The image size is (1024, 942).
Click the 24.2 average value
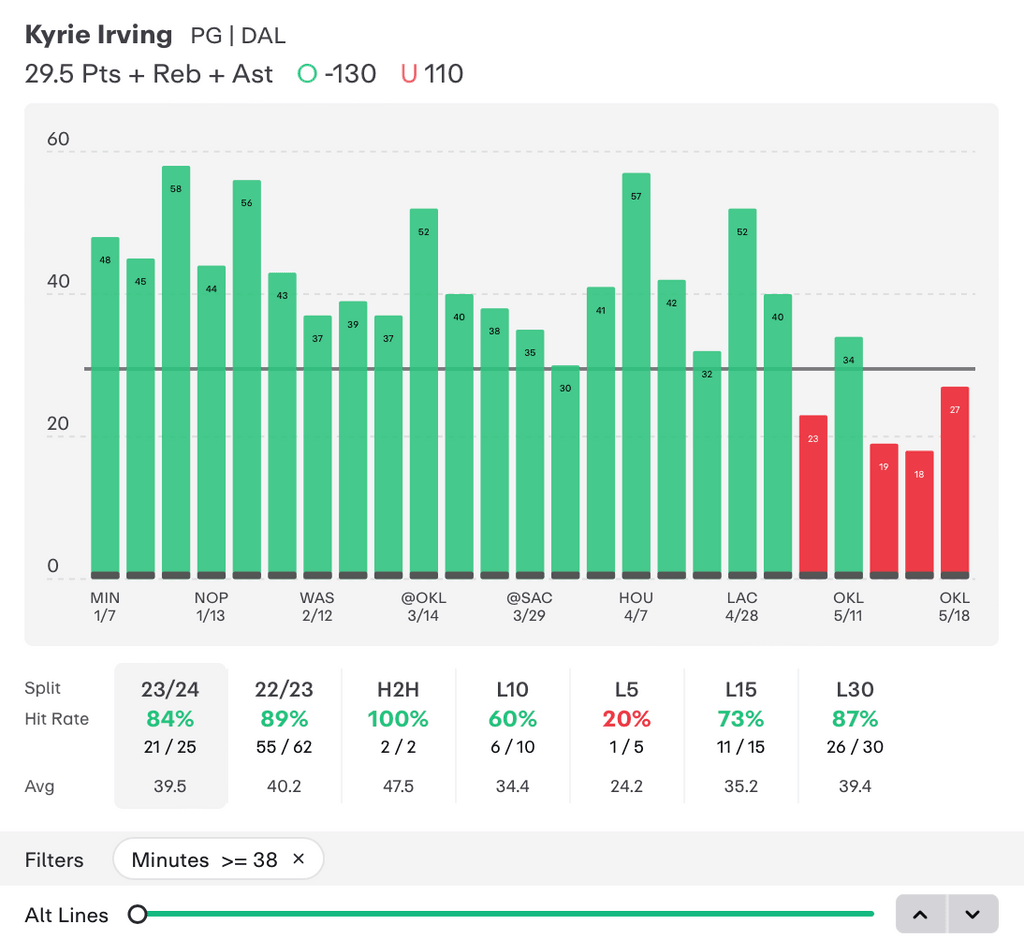pos(626,786)
